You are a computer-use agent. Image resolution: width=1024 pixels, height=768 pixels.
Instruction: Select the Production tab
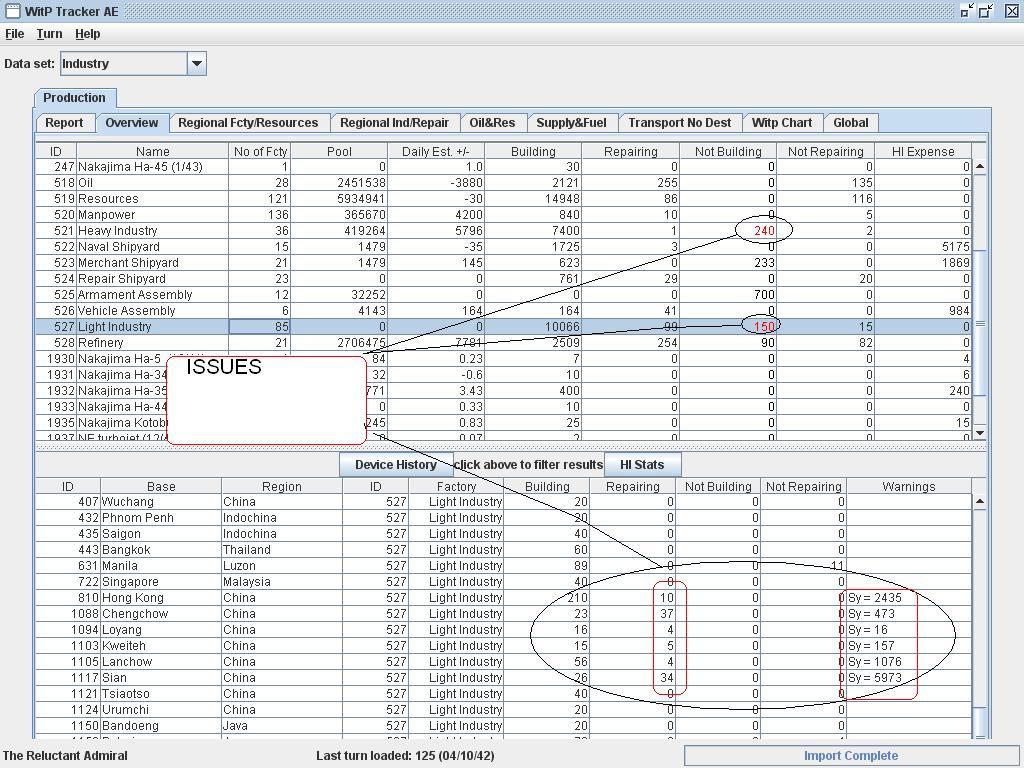click(74, 98)
